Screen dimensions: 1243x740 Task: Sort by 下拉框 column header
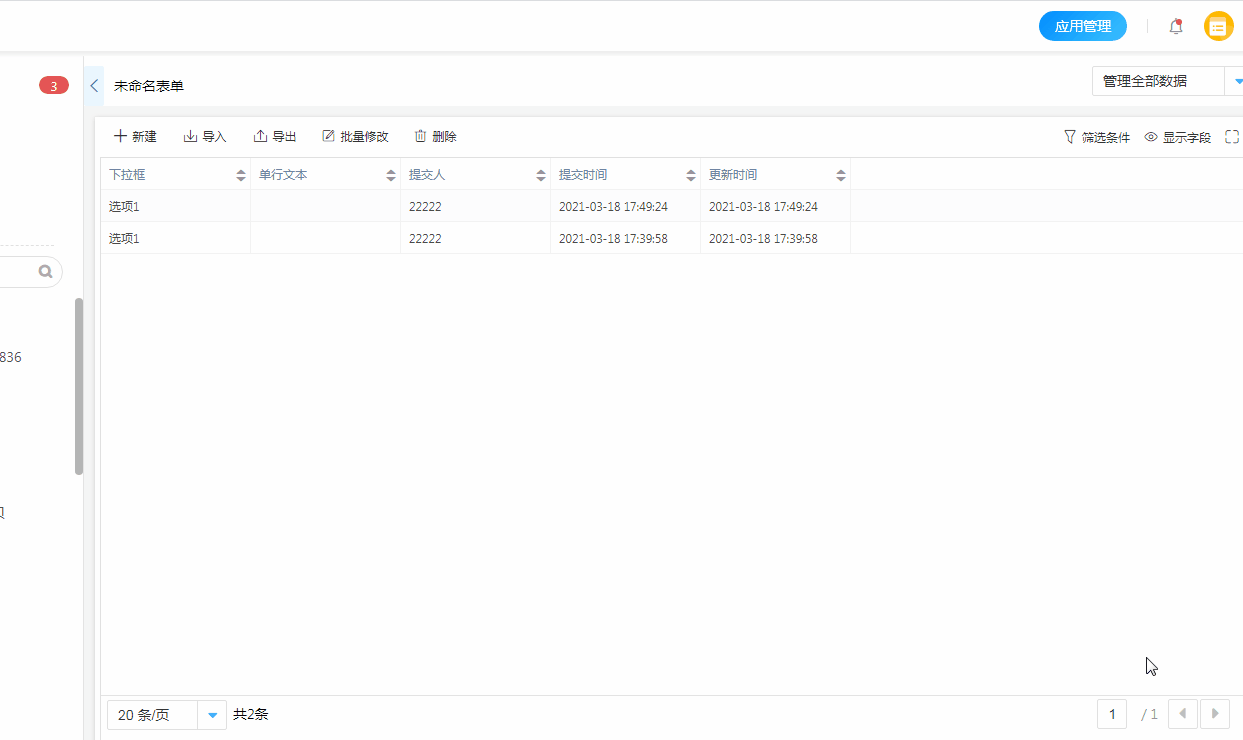pos(241,175)
